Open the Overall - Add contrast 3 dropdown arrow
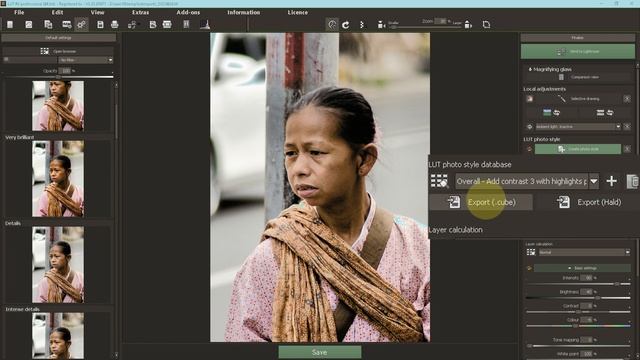640x360 pixels. coord(594,181)
